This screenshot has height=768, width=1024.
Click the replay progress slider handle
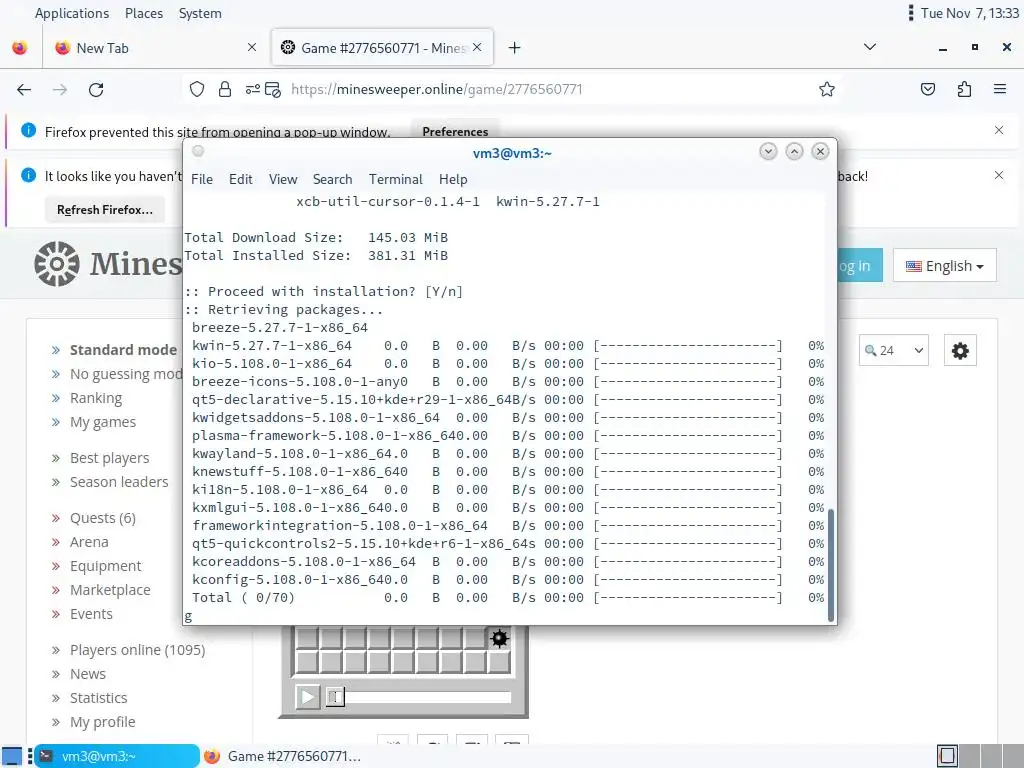coord(335,697)
